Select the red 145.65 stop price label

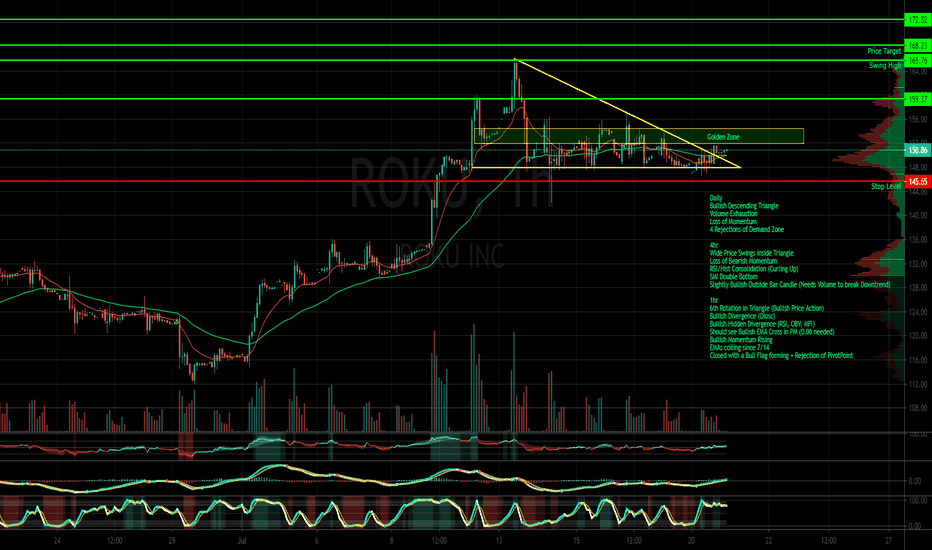click(918, 181)
